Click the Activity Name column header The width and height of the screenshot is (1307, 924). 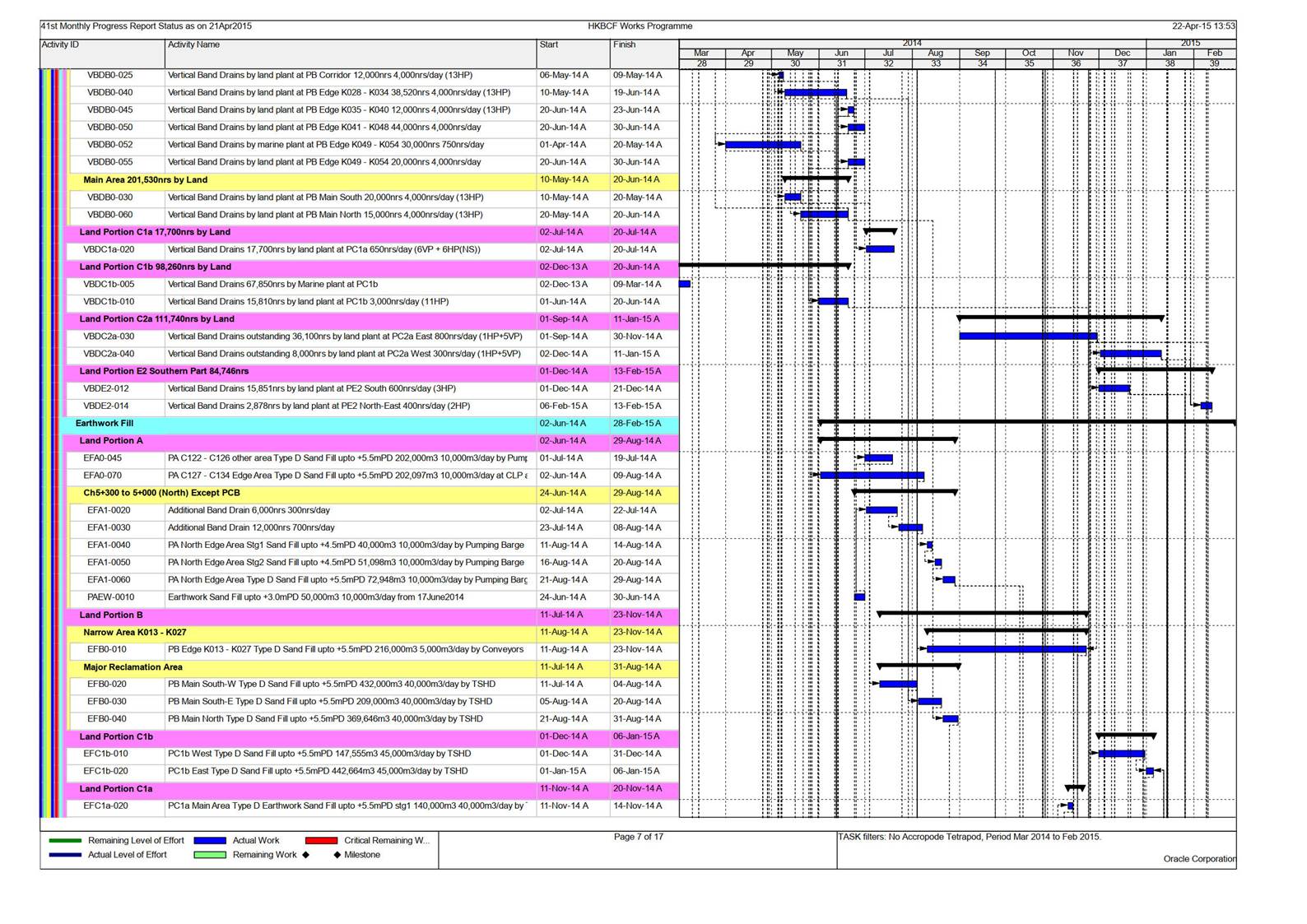point(350,53)
